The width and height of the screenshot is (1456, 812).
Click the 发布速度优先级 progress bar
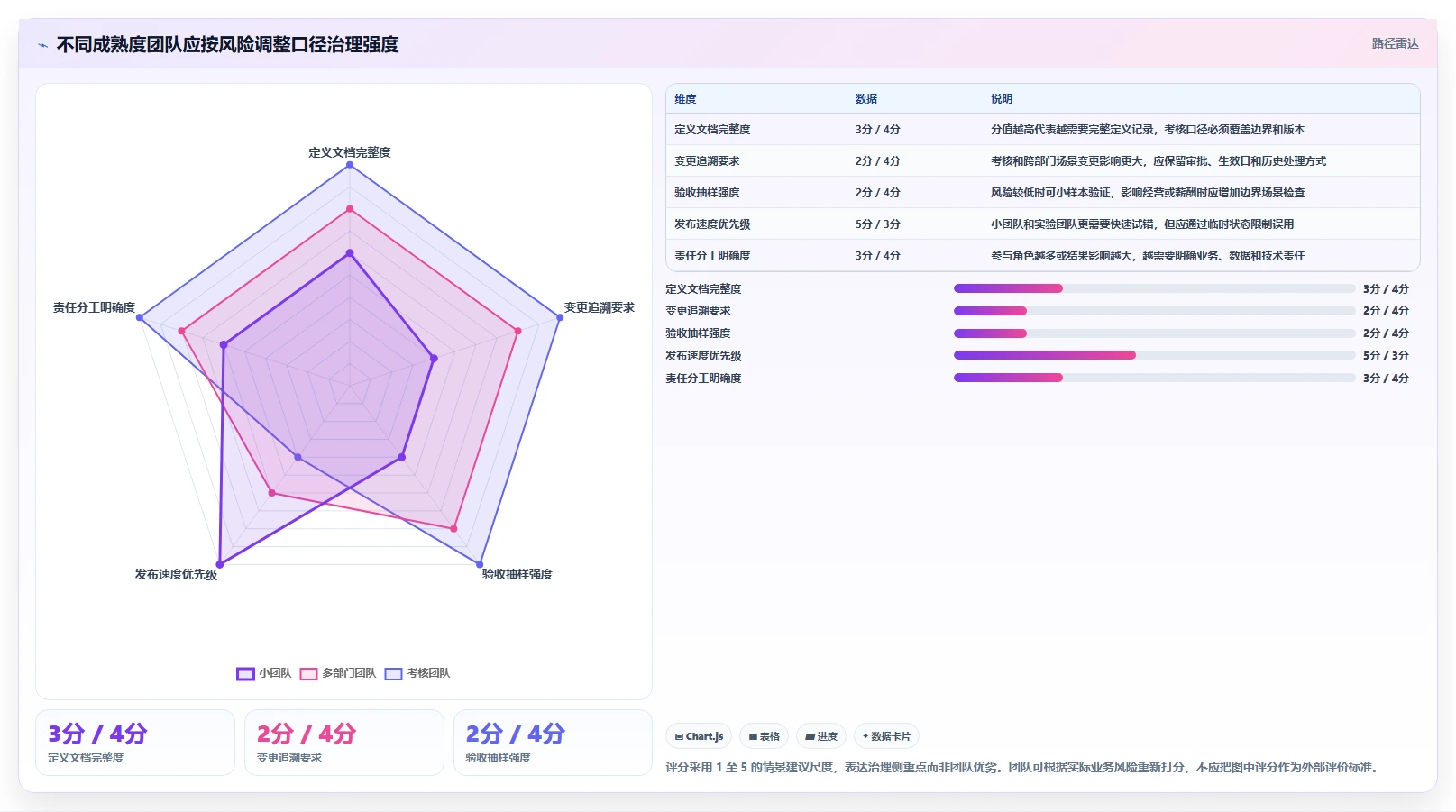(1154, 355)
